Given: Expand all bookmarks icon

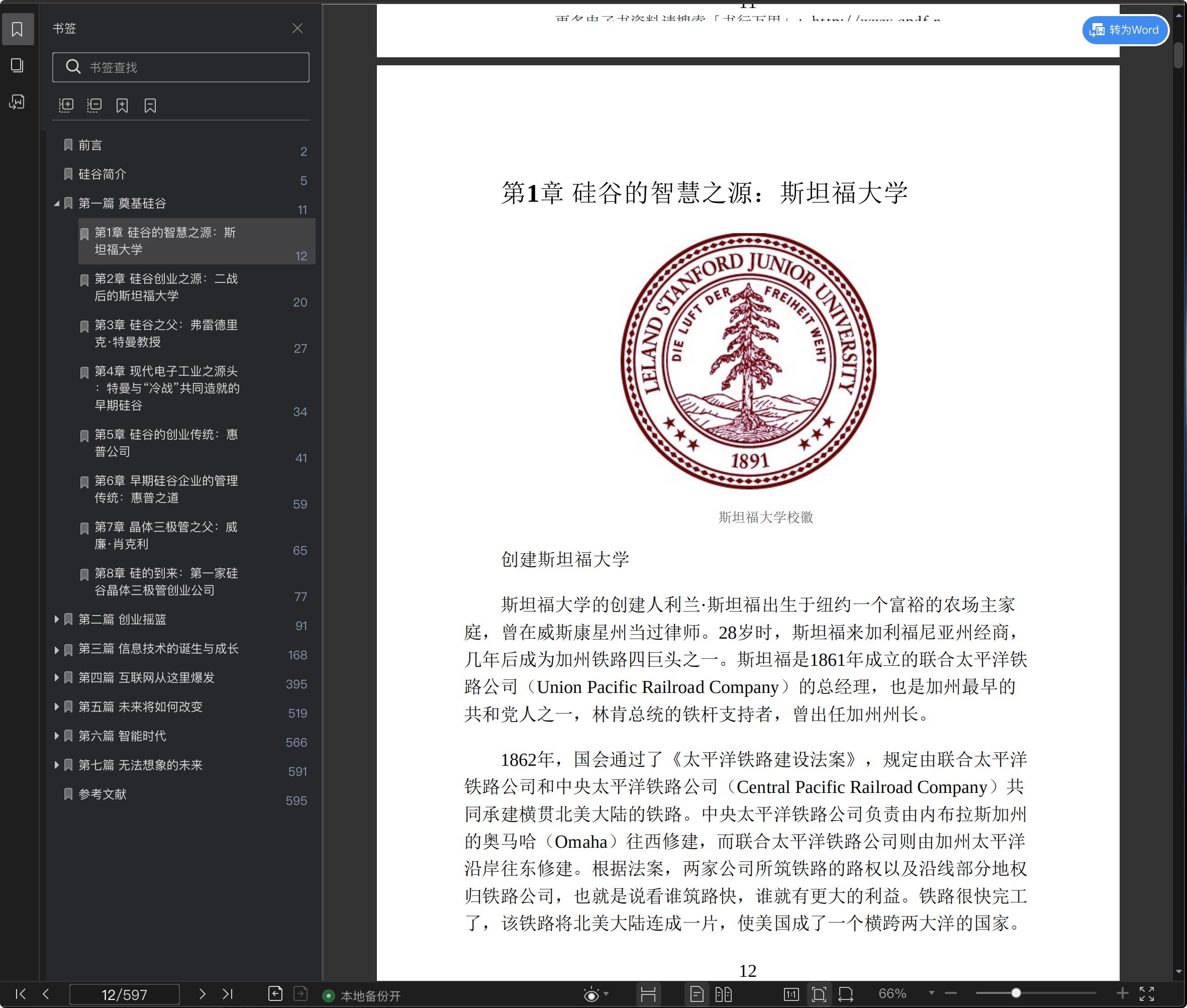Looking at the screenshot, I should coord(66,105).
